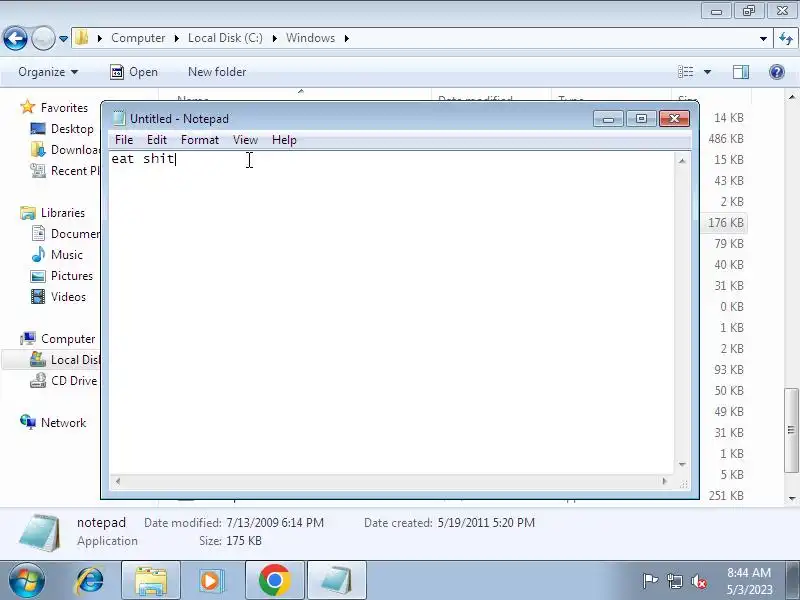Image resolution: width=800 pixels, height=600 pixels.
Task: Open the Notepad Format menu
Action: (x=199, y=140)
